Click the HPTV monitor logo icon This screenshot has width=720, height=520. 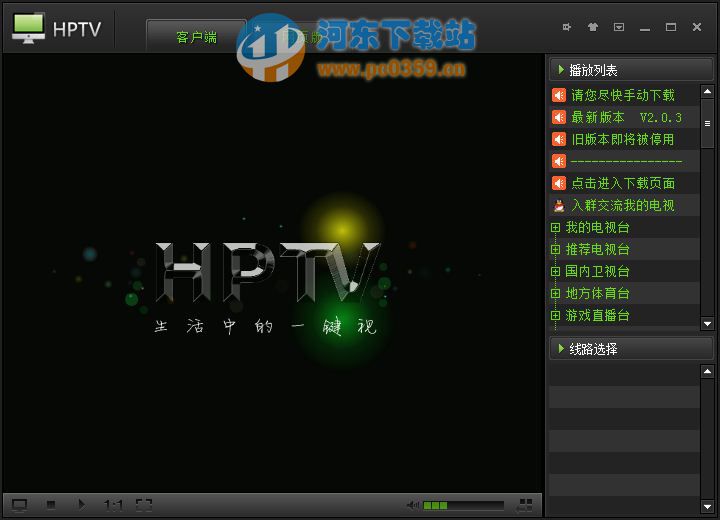click(x=28, y=28)
